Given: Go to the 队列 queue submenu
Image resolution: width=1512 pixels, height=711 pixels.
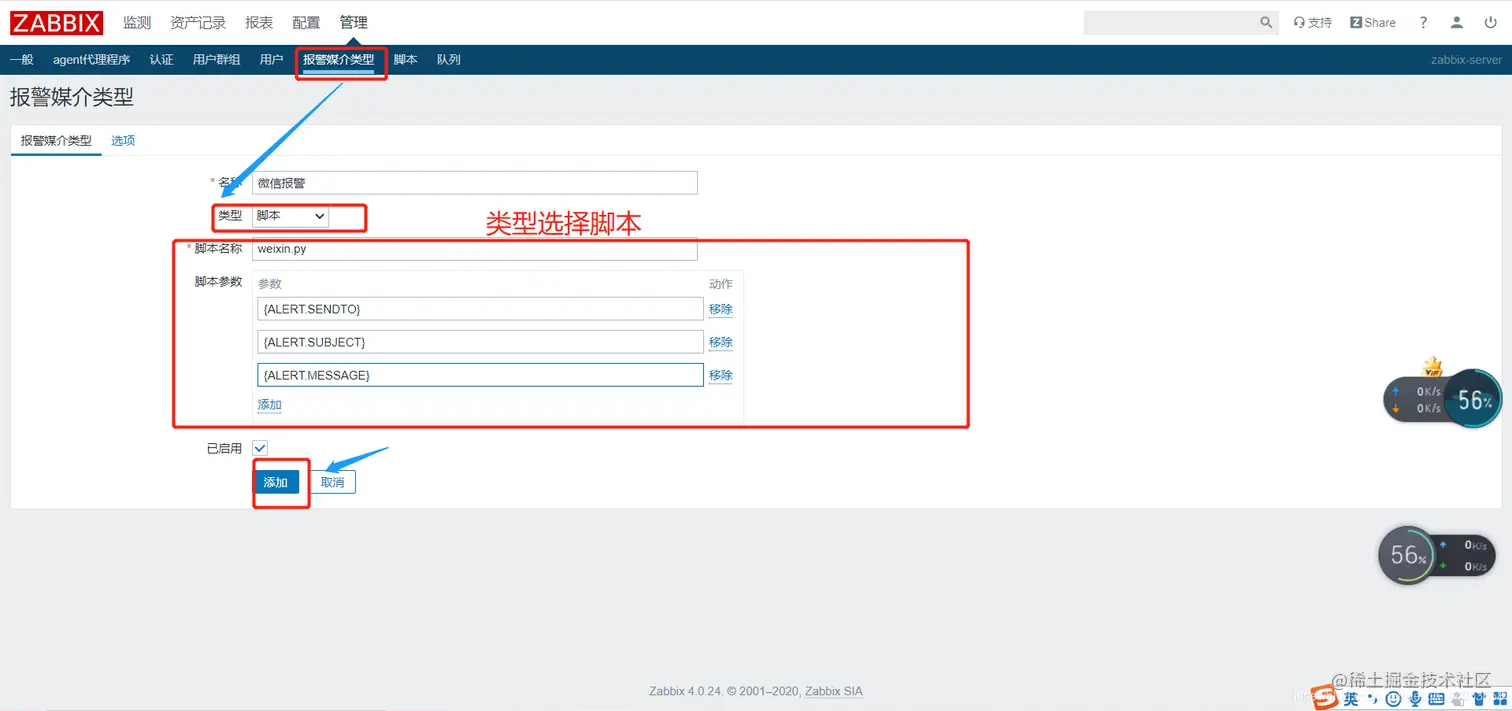Looking at the screenshot, I should tap(449, 60).
